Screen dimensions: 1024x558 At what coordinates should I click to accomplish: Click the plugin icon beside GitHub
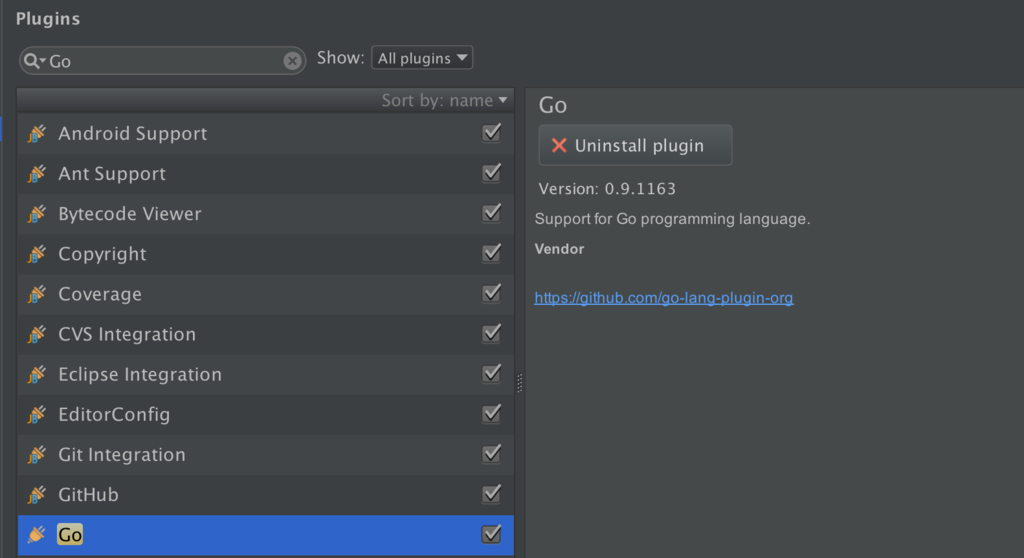point(37,495)
